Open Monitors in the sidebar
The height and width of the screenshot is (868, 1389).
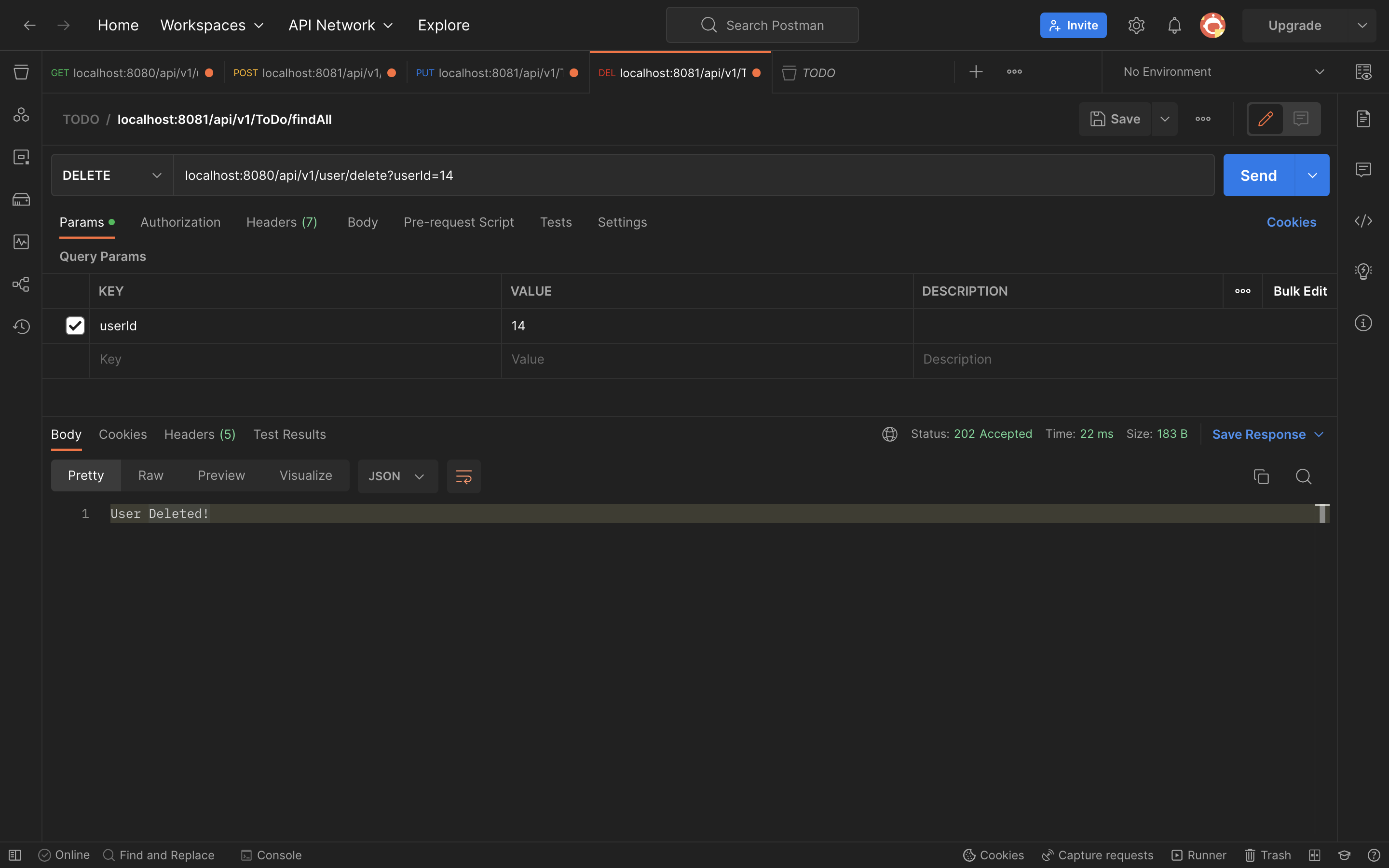point(21,242)
